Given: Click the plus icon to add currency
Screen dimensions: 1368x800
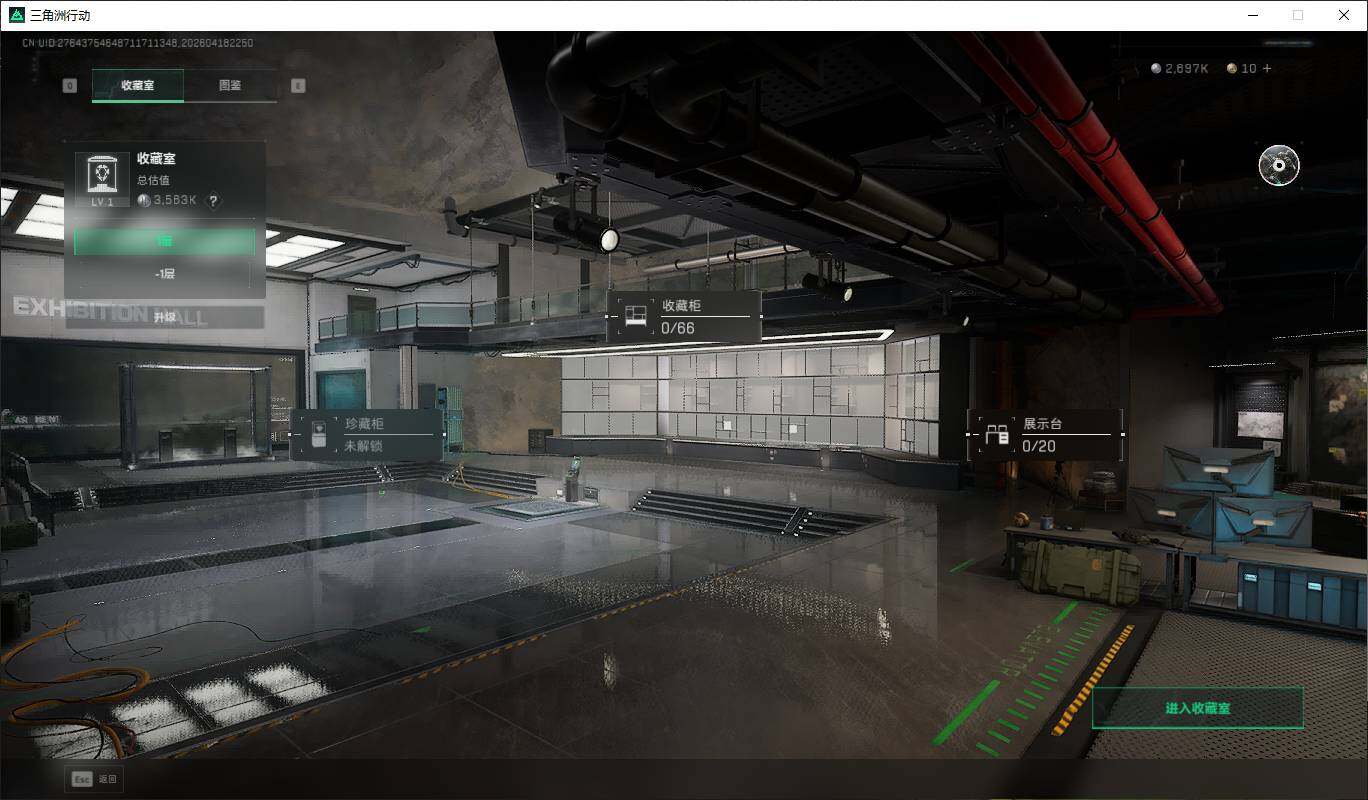Looking at the screenshot, I should pyautogui.click(x=1267, y=68).
